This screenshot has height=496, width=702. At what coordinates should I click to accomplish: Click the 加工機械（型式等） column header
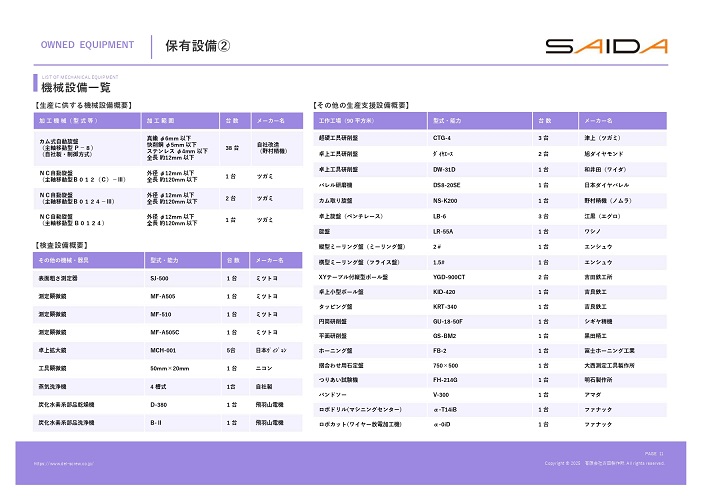[x=68, y=119]
